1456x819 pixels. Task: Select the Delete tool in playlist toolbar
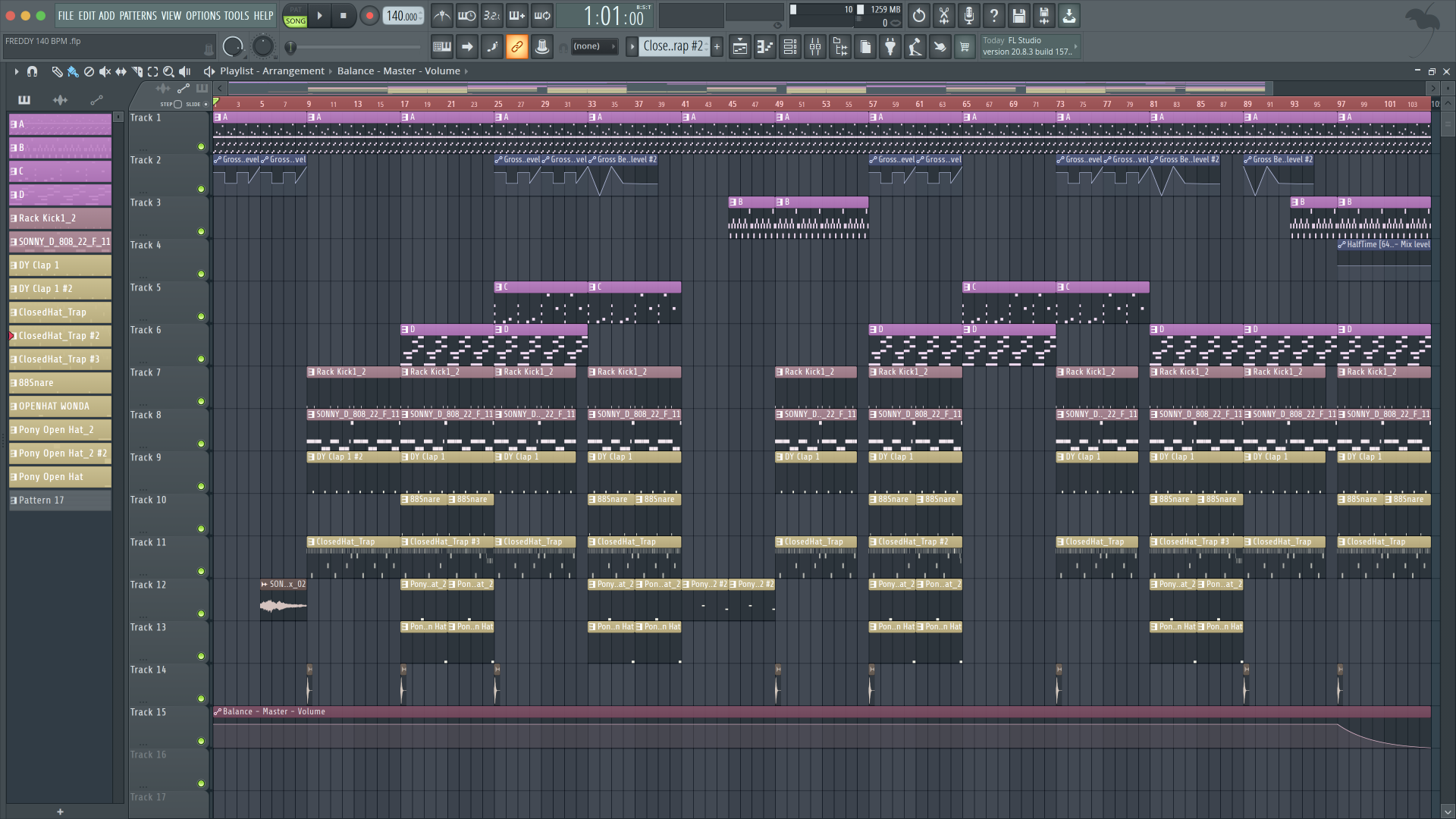tap(89, 71)
